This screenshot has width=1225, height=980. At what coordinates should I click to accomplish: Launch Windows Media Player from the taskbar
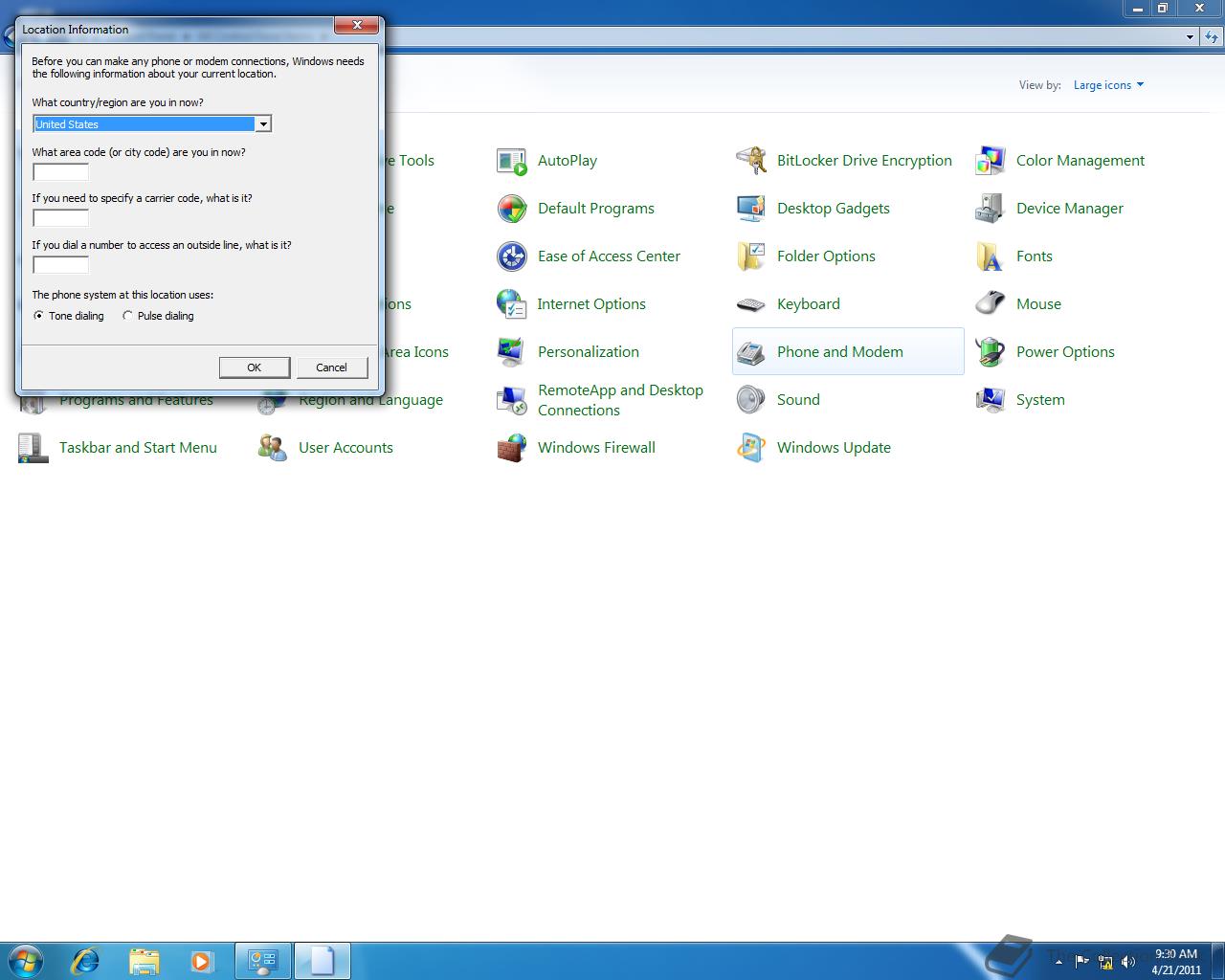coord(201,960)
